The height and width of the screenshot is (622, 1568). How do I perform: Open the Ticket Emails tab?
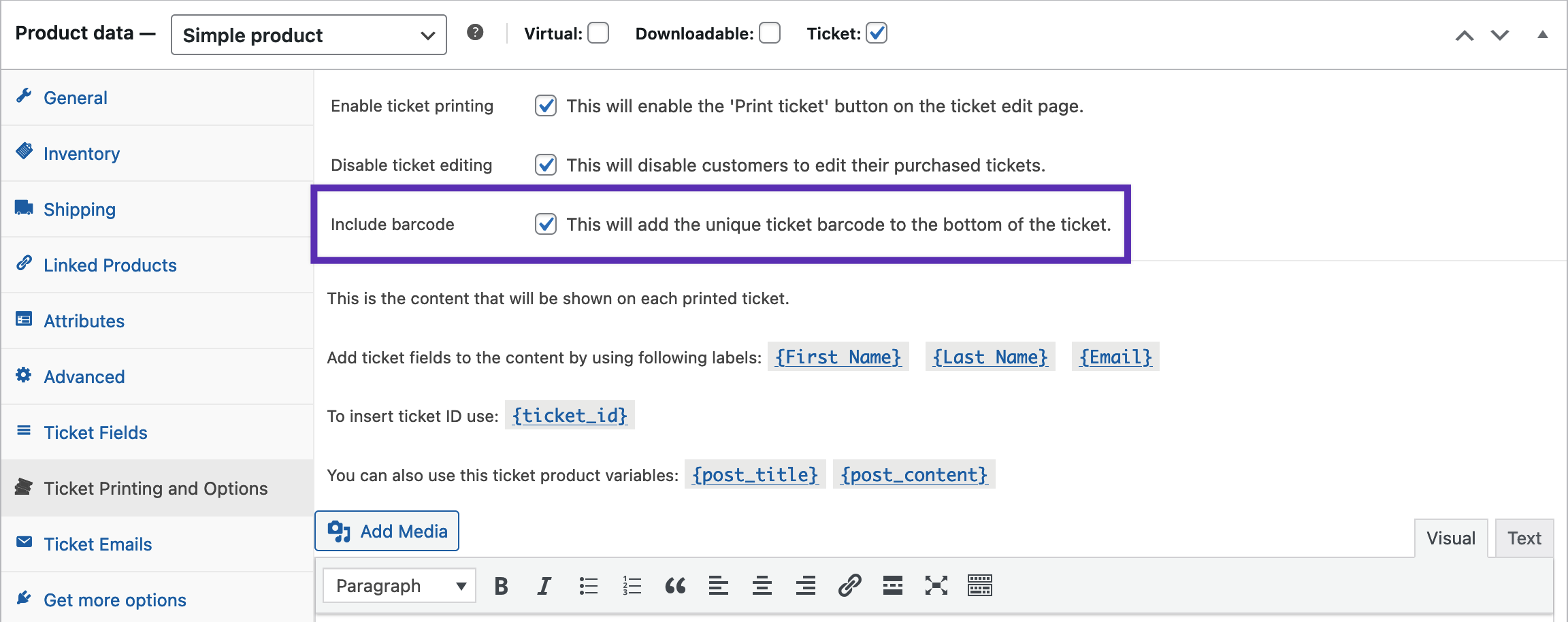coord(97,544)
